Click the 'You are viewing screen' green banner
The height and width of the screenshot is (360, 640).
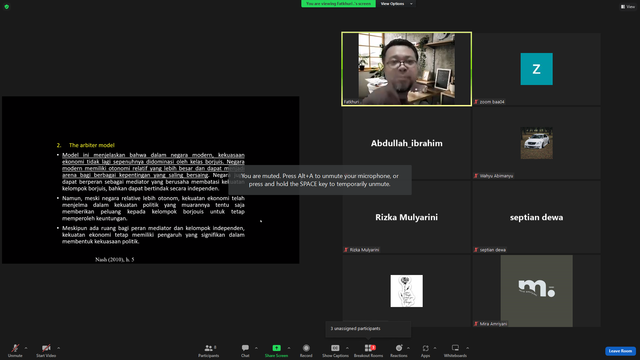tap(338, 4)
